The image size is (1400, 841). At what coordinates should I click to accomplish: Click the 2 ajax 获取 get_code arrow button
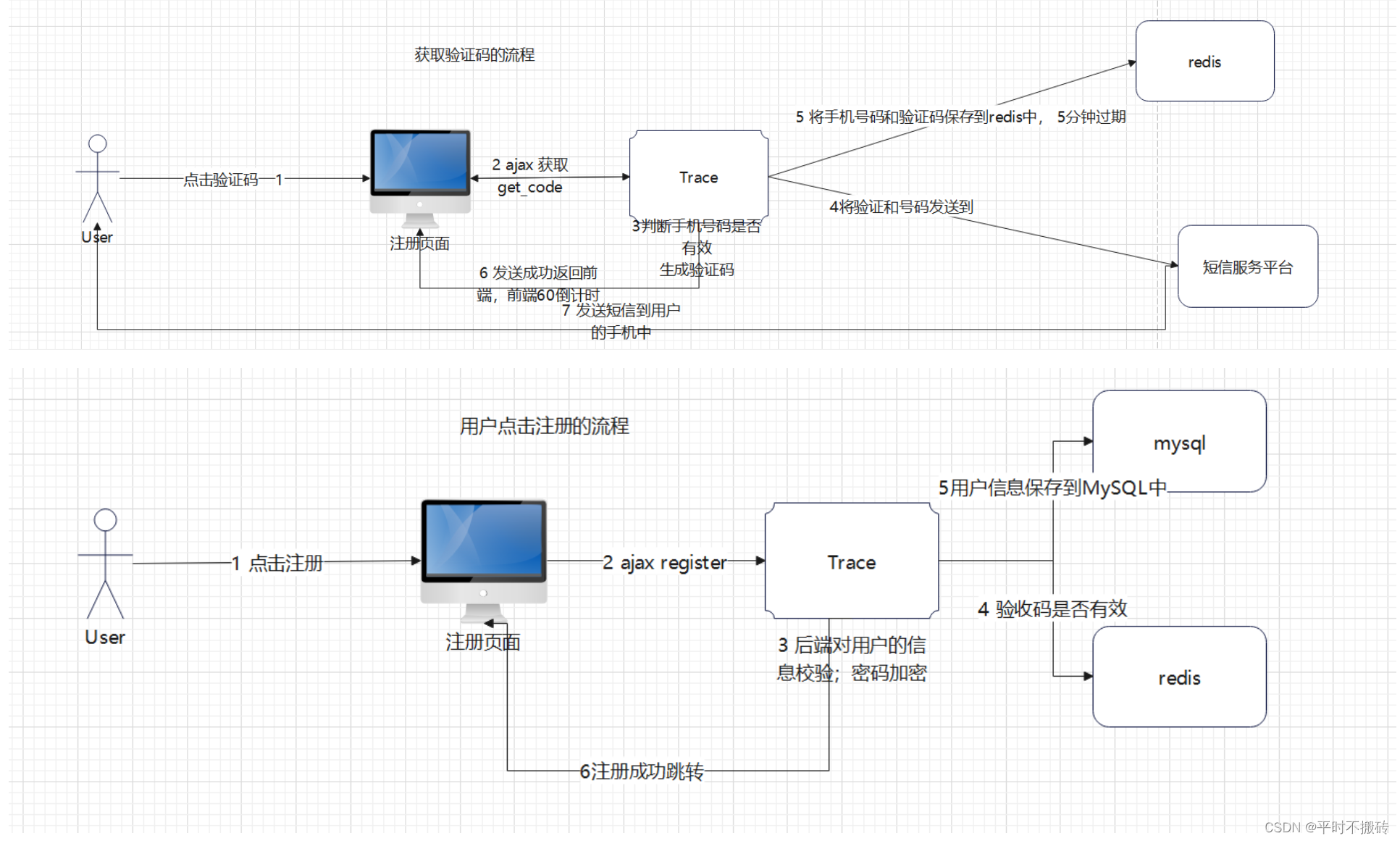550,176
